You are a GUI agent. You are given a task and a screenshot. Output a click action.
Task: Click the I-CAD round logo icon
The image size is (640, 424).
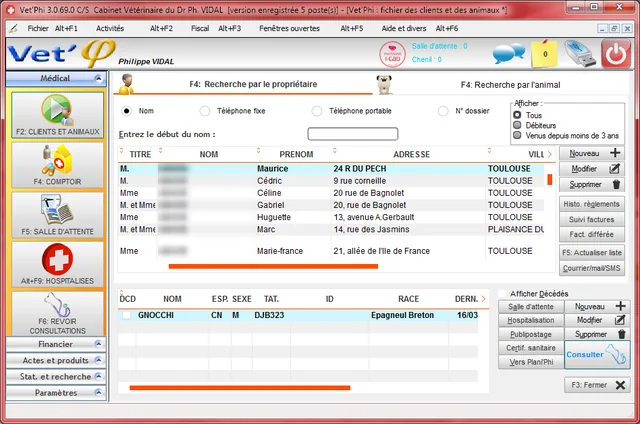point(392,54)
